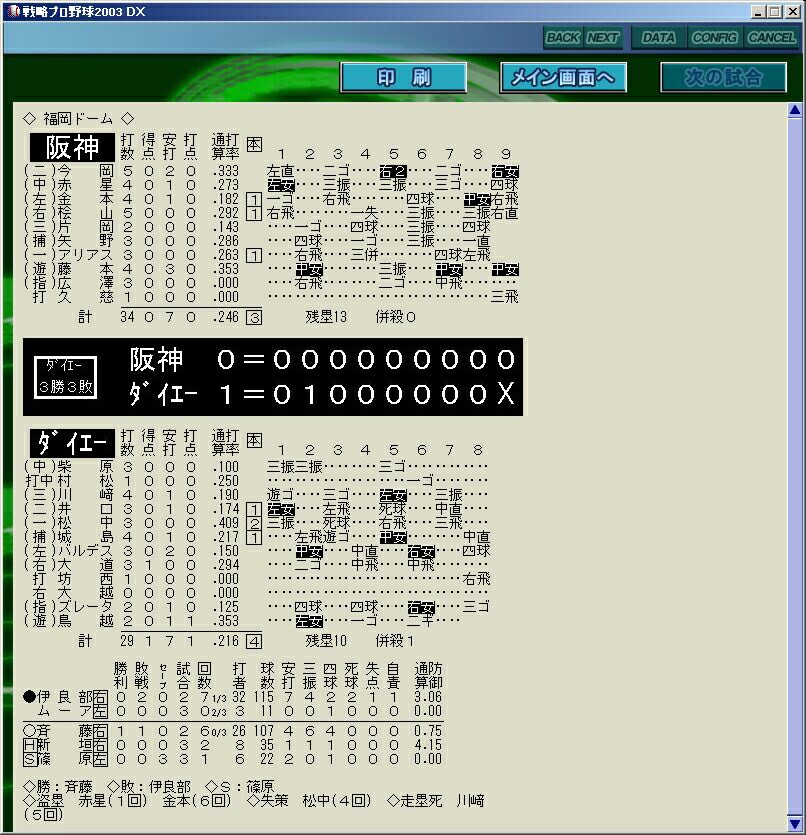Click the 併殺0 double play note
The width and height of the screenshot is (806, 835).
(396, 317)
